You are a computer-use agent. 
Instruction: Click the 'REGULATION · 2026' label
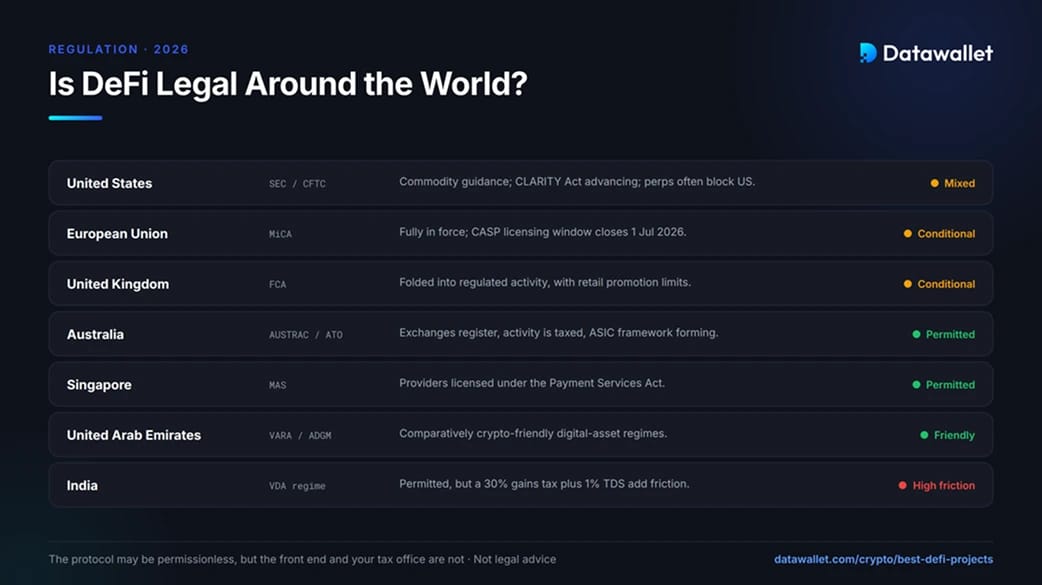coord(118,49)
